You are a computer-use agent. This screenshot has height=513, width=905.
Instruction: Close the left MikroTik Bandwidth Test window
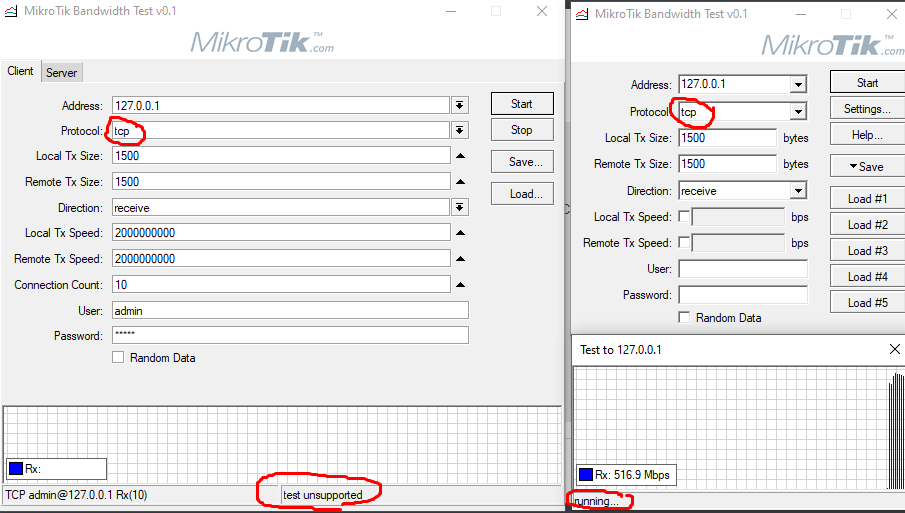point(542,11)
